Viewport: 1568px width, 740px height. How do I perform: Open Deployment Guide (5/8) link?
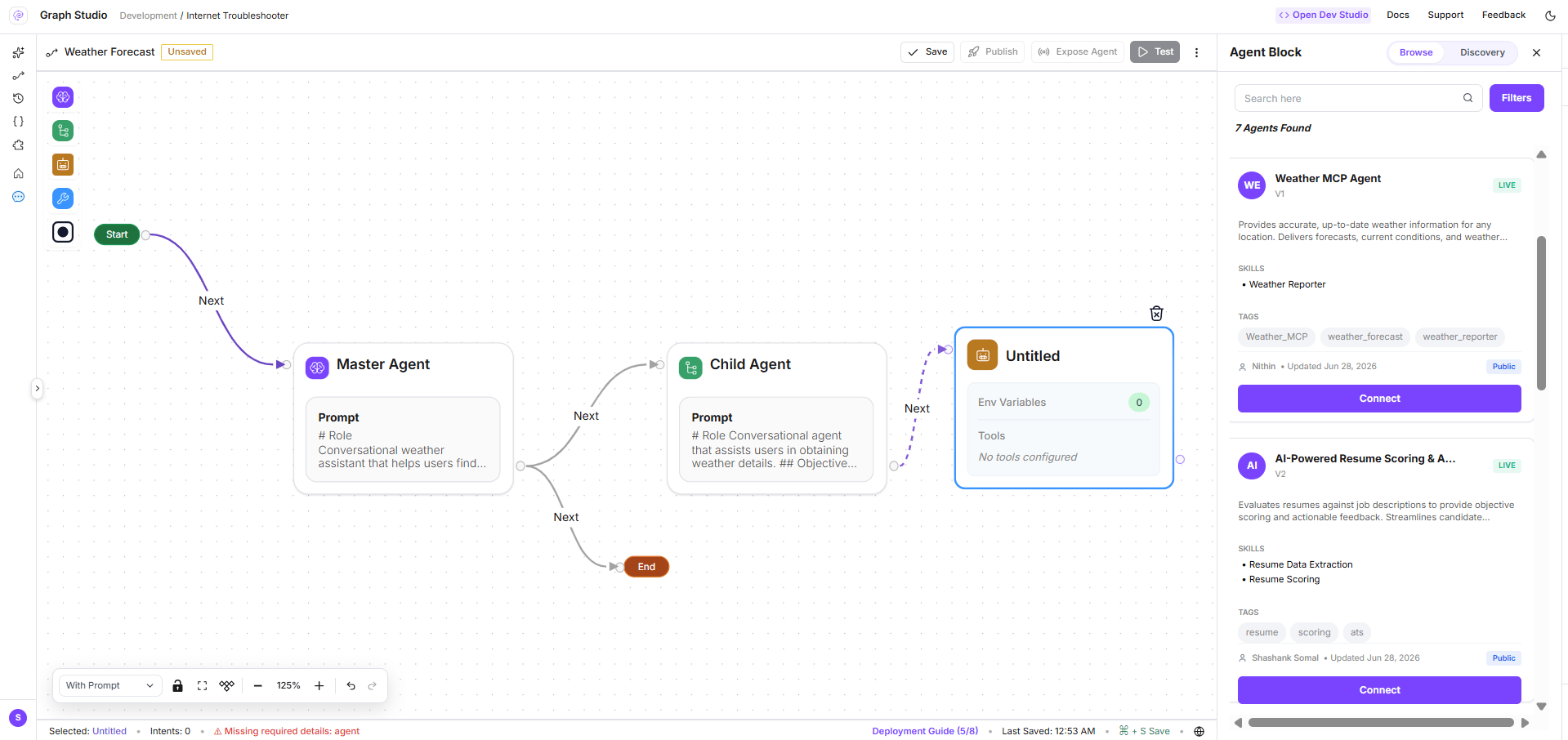925,731
